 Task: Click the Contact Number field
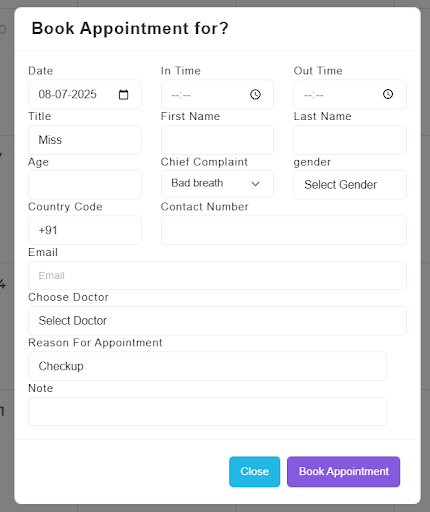tap(284, 230)
